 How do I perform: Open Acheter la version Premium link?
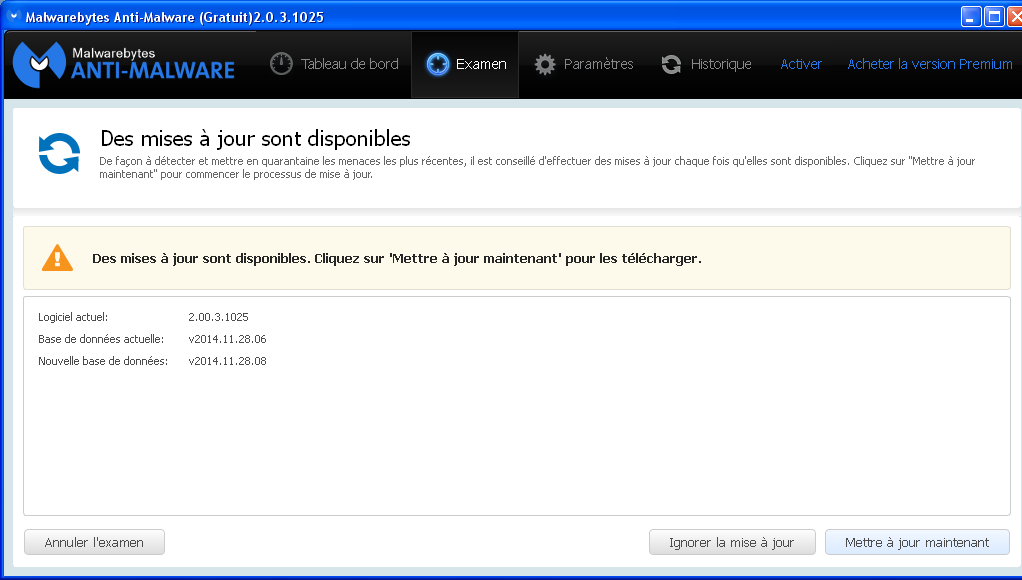pos(930,64)
